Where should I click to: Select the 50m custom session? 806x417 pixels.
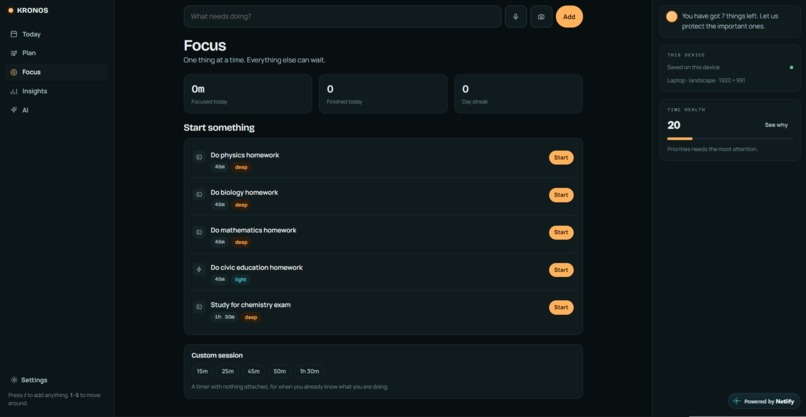[x=280, y=371]
